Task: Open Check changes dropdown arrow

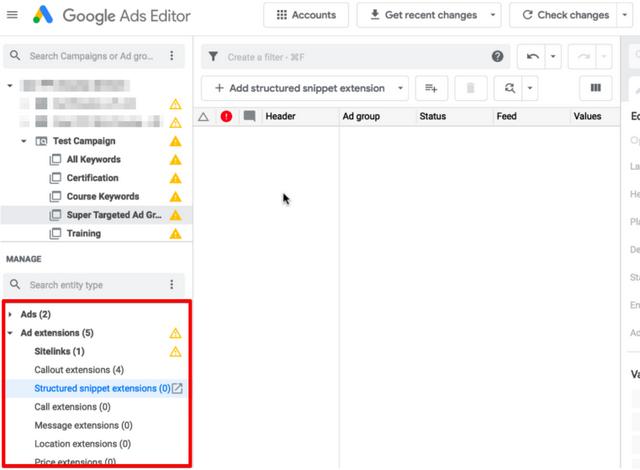Action: [x=624, y=15]
